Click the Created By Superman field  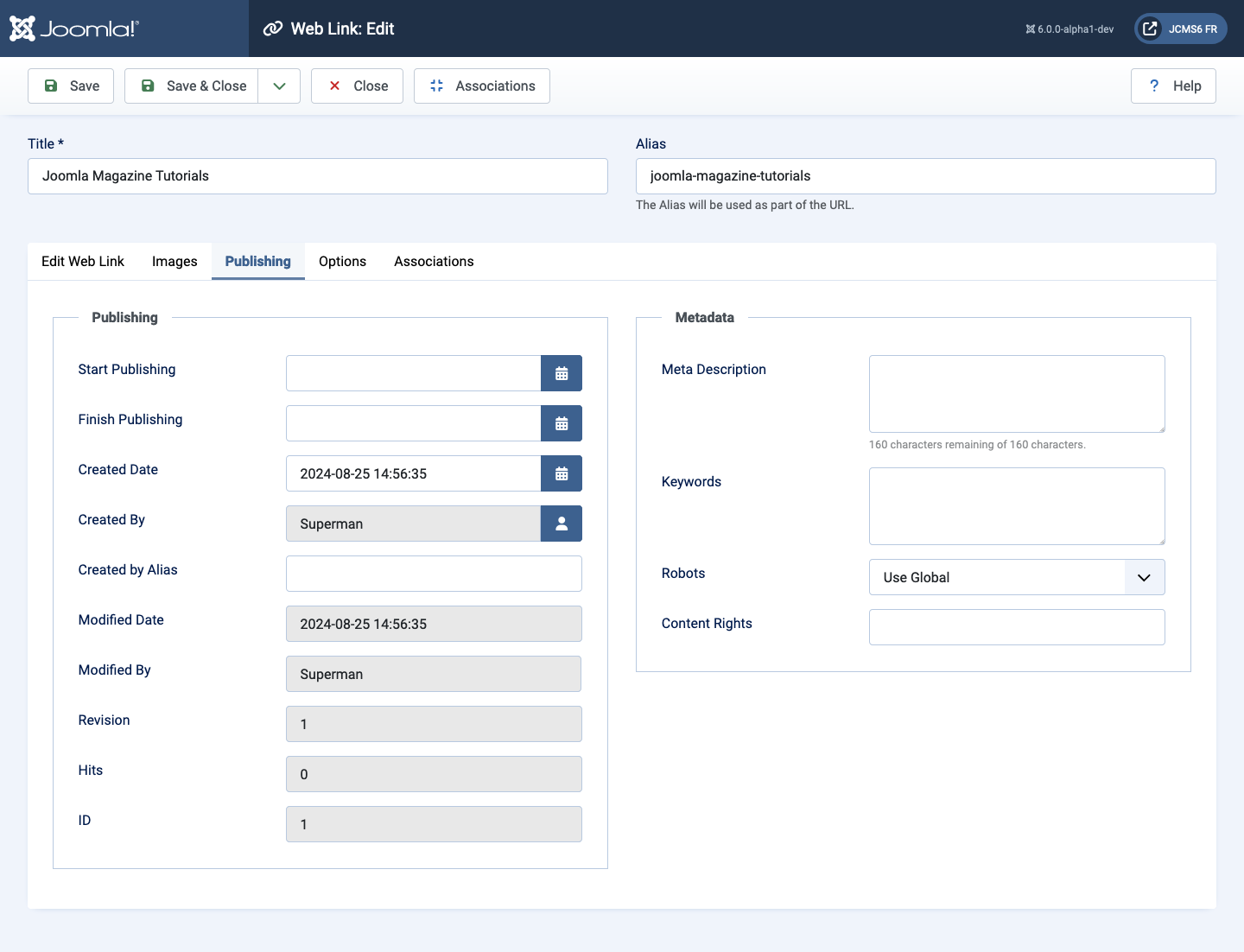point(414,524)
